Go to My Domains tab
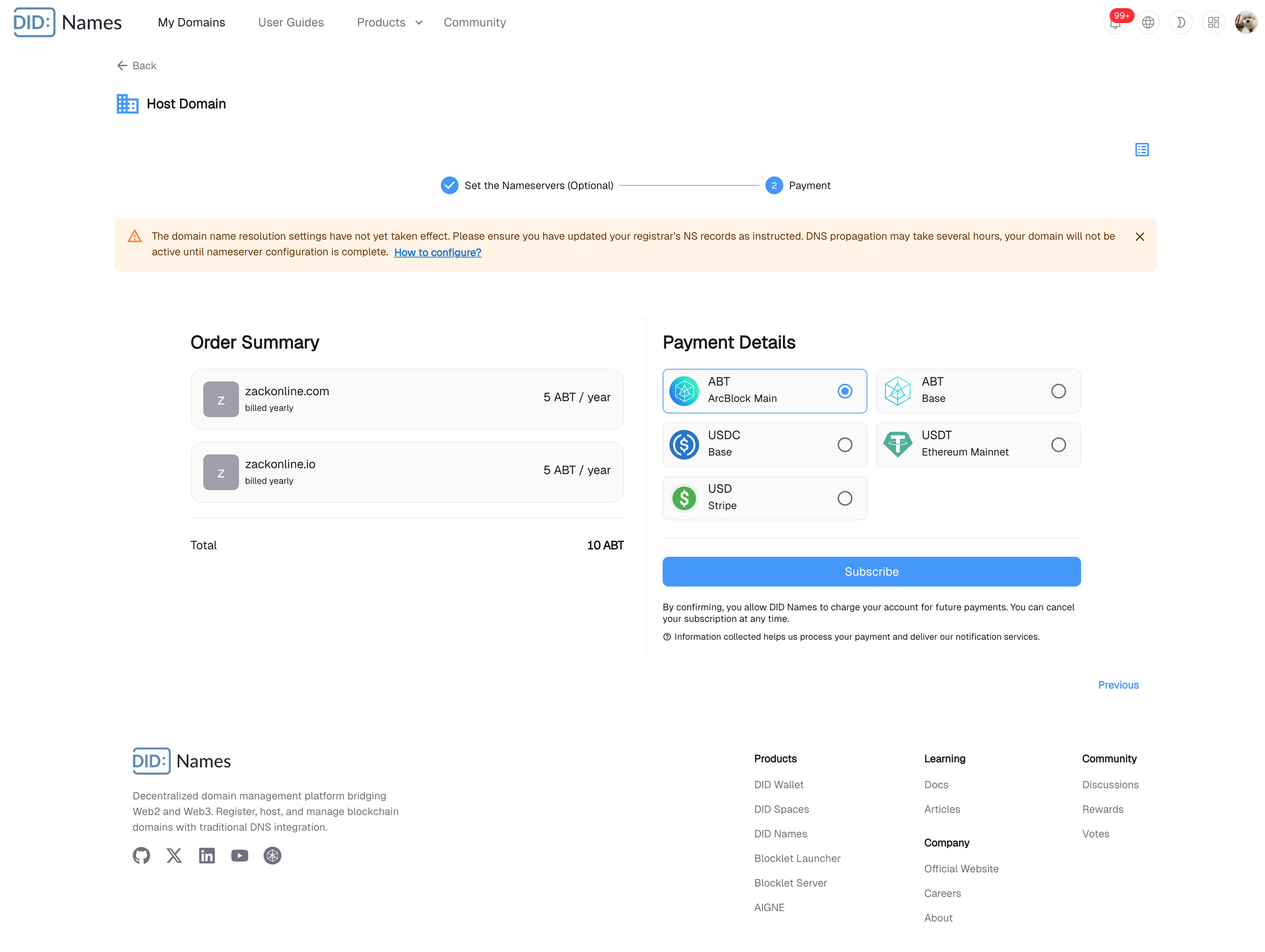The height and width of the screenshot is (952, 1265). coord(192,22)
